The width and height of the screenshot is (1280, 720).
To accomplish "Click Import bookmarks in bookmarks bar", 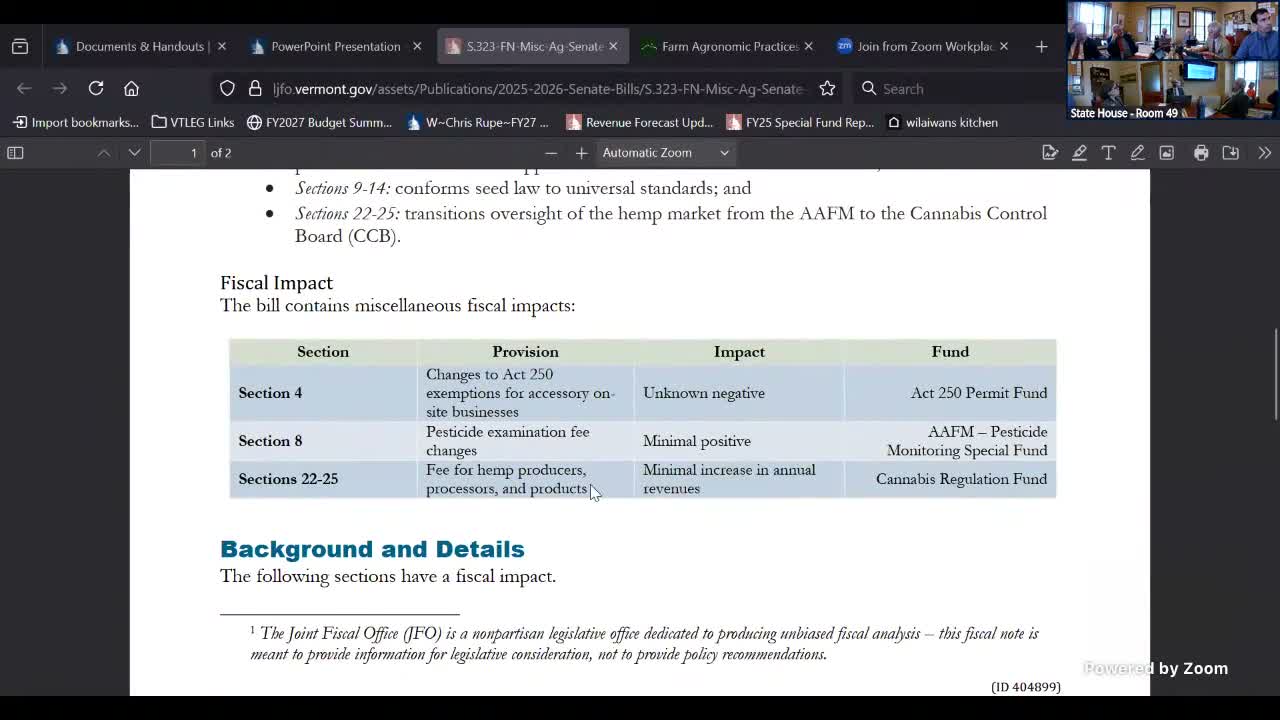I will [x=76, y=122].
